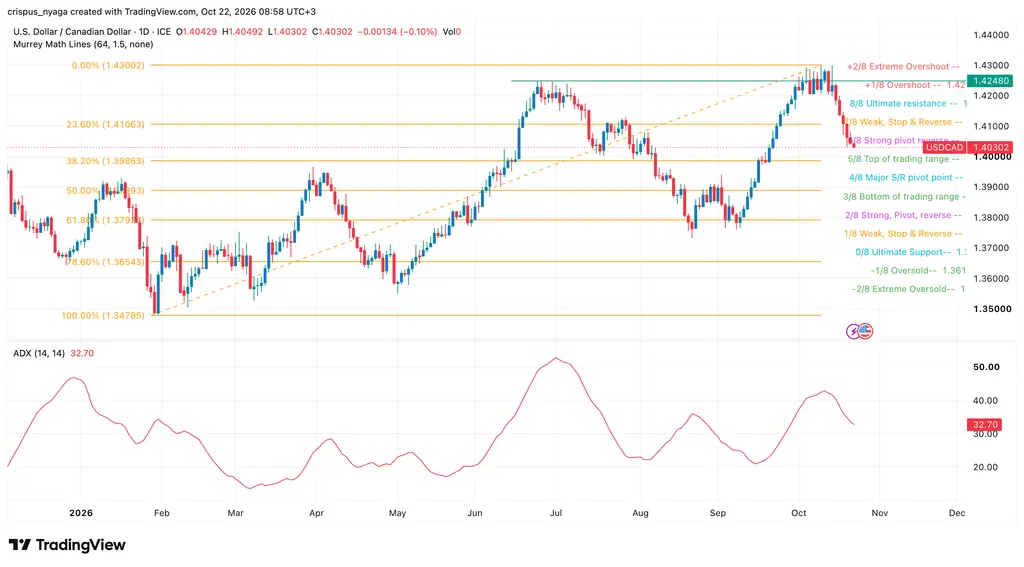
Task: Click the 38.20% (1.39863) Fibonacci label
Action: tap(104, 161)
